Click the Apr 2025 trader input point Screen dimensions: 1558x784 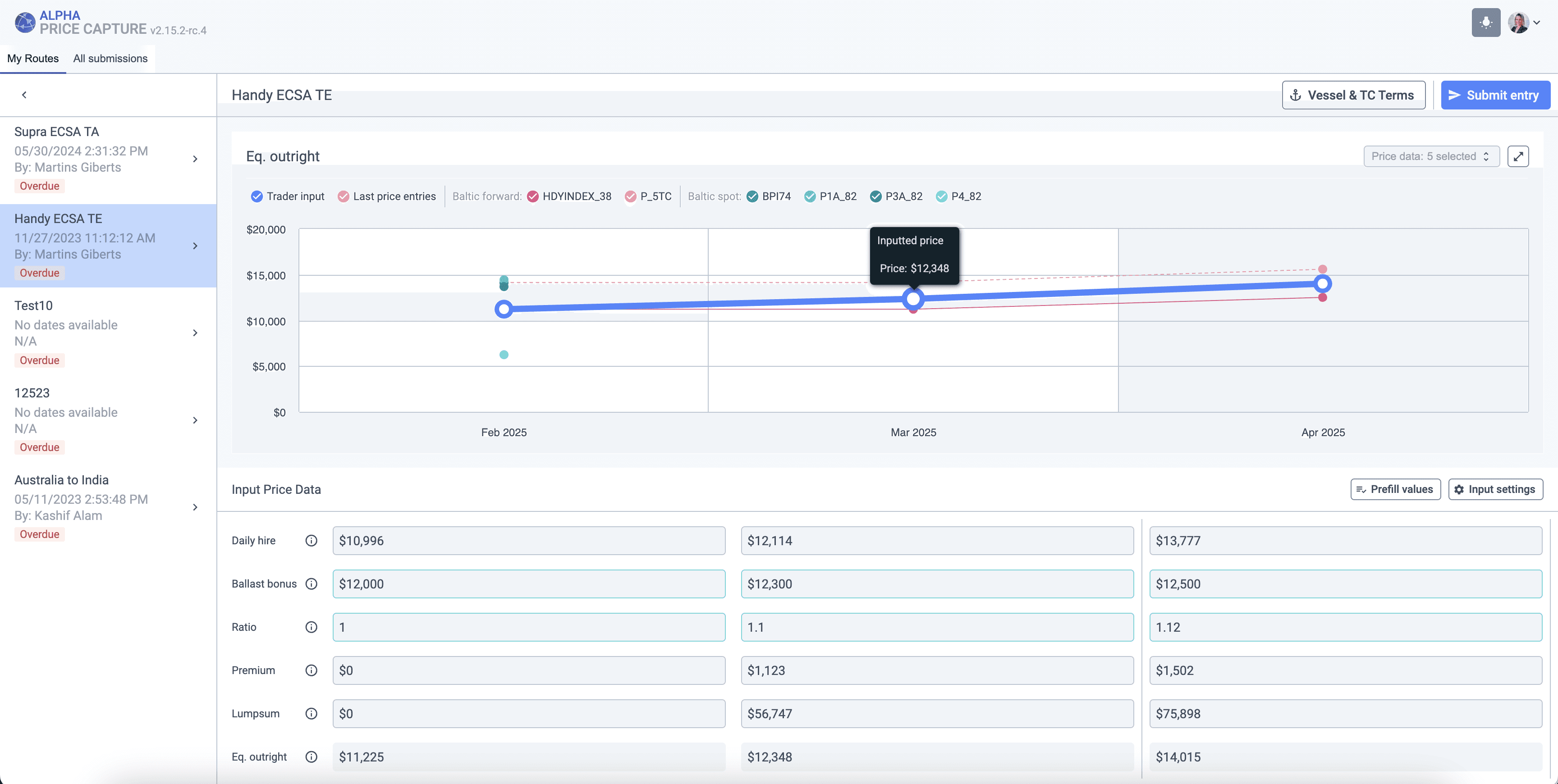[1322, 283]
